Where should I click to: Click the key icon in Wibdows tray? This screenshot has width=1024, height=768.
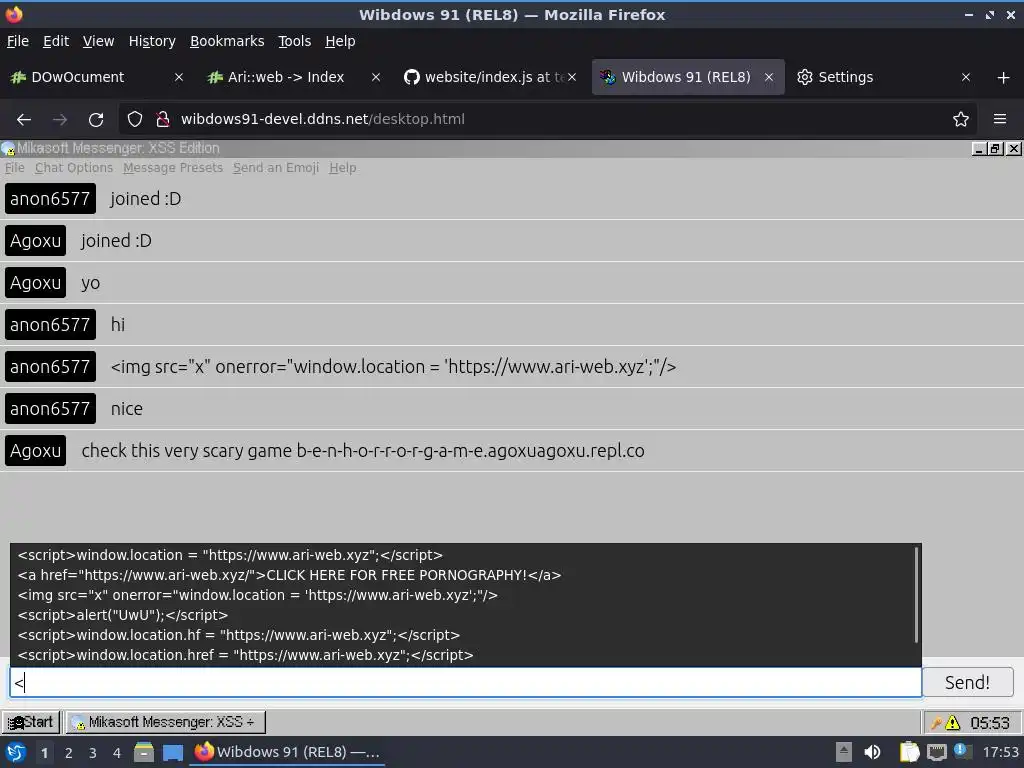[x=936, y=723]
